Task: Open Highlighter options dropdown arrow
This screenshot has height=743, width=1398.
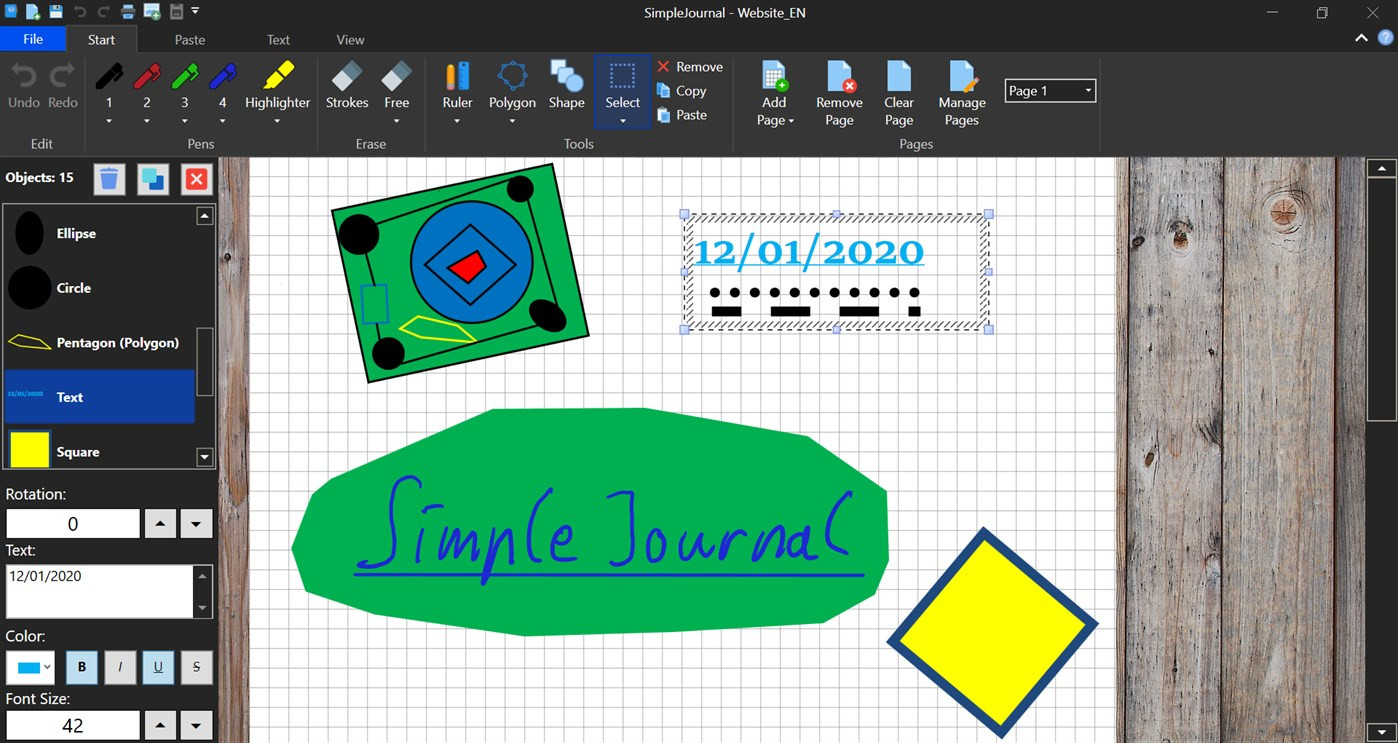Action: [277, 121]
